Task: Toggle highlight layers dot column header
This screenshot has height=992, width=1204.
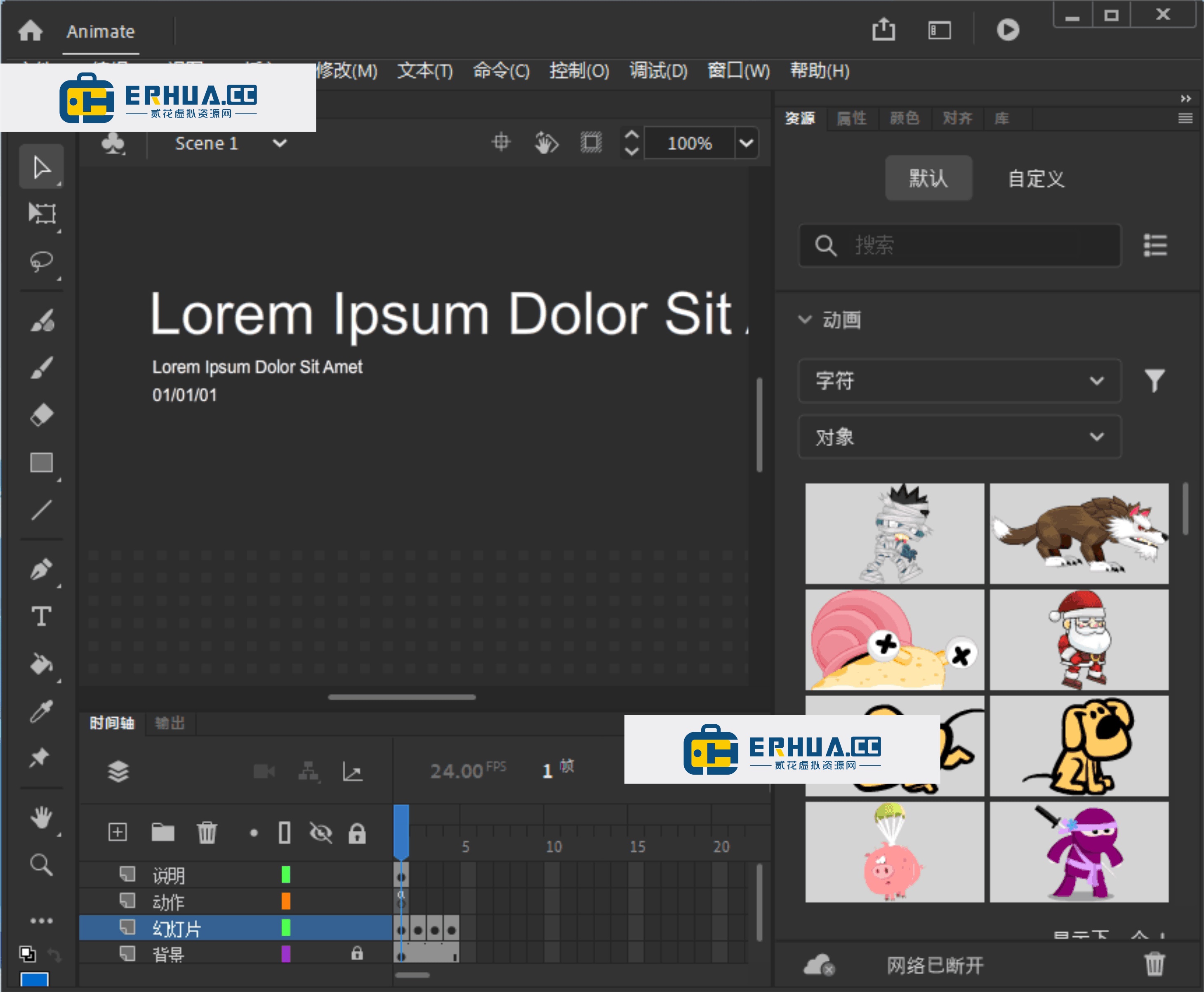Action: (254, 833)
